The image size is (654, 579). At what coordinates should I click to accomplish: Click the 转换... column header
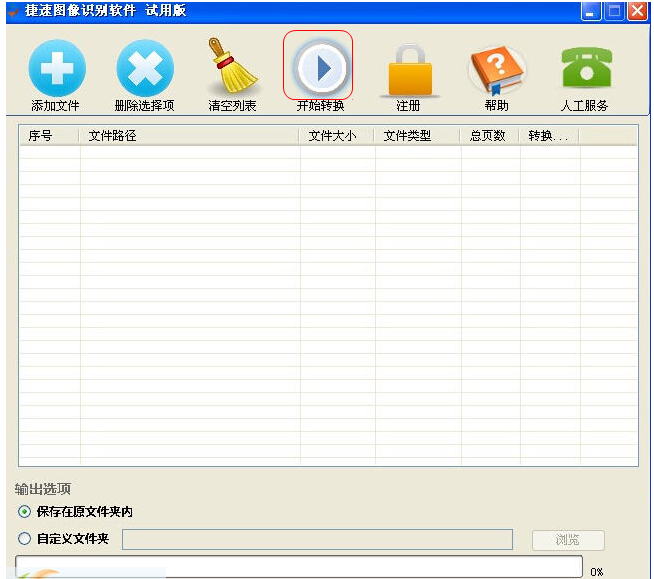pyautogui.click(x=549, y=136)
